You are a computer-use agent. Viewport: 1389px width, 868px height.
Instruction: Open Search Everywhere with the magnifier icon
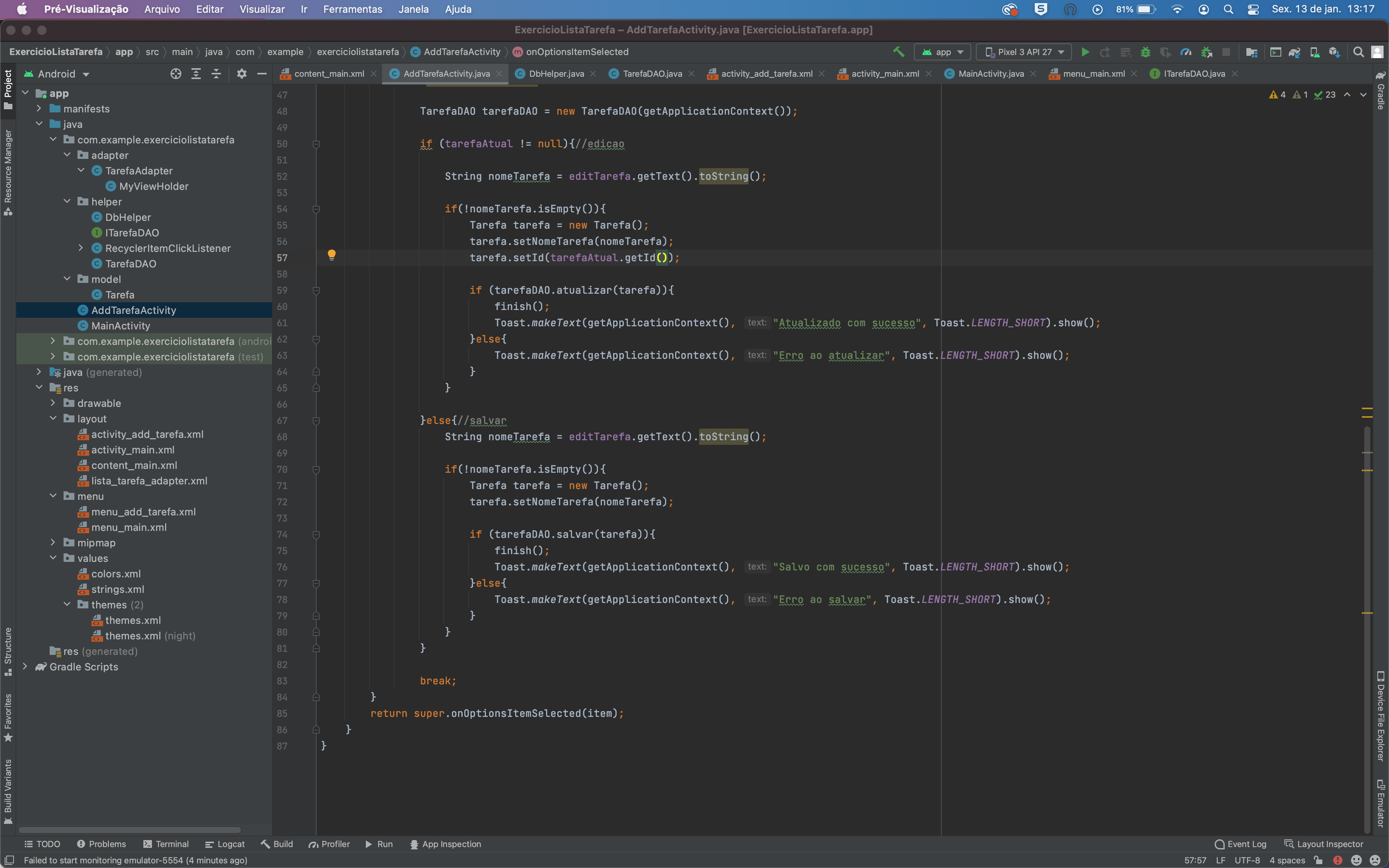tap(1359, 52)
